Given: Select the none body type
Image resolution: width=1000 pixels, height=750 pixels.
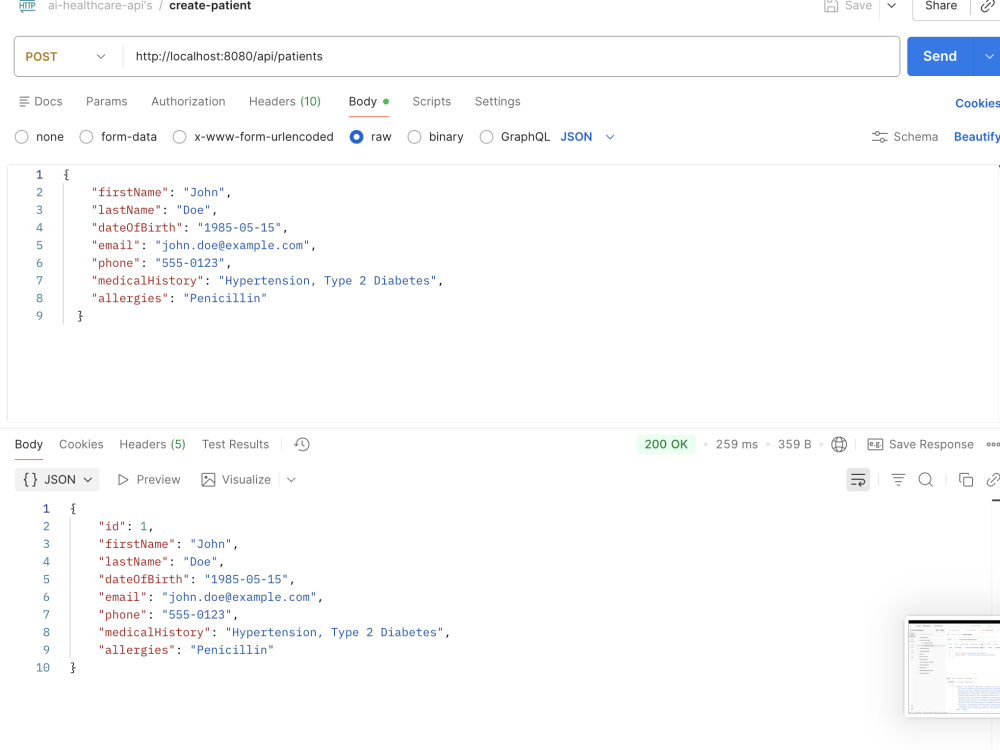Looking at the screenshot, I should [22, 137].
